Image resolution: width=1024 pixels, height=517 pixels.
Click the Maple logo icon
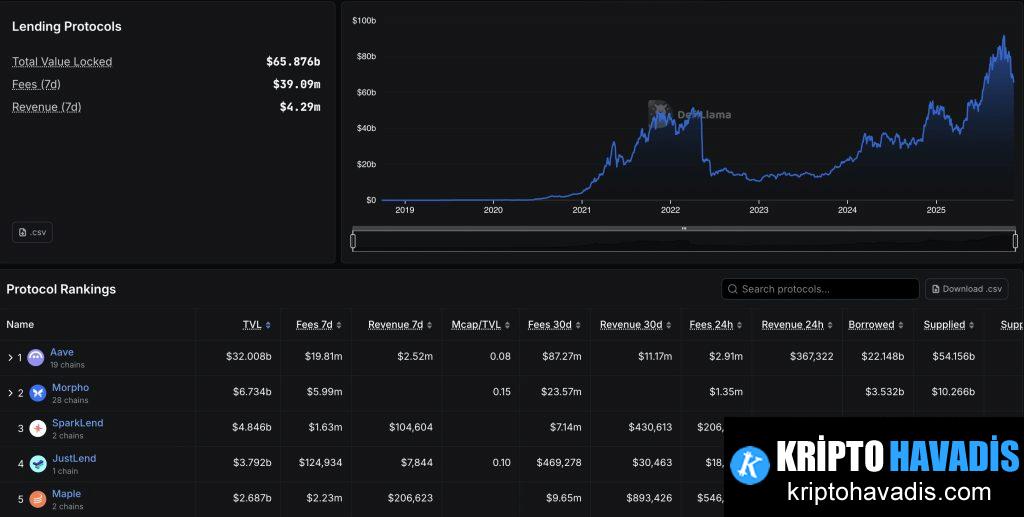[38, 499]
